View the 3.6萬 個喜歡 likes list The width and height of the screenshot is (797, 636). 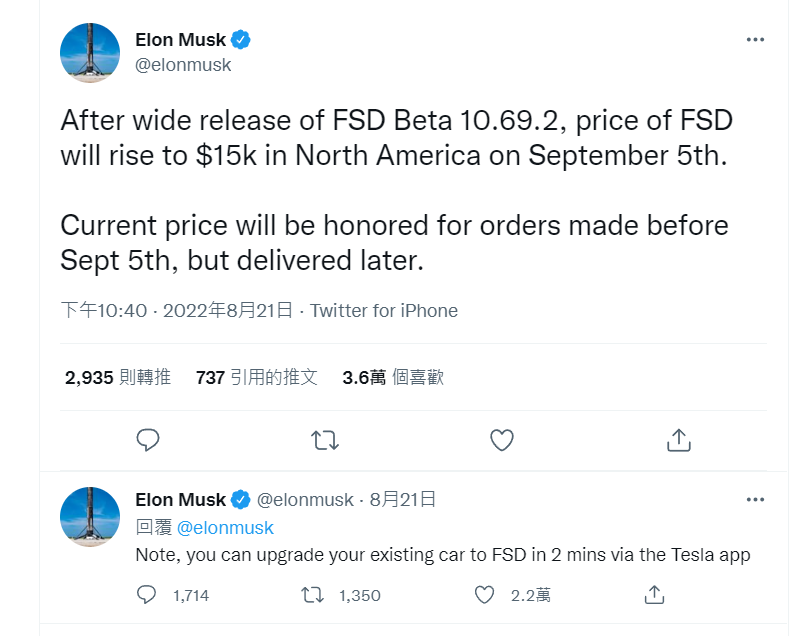tap(393, 377)
